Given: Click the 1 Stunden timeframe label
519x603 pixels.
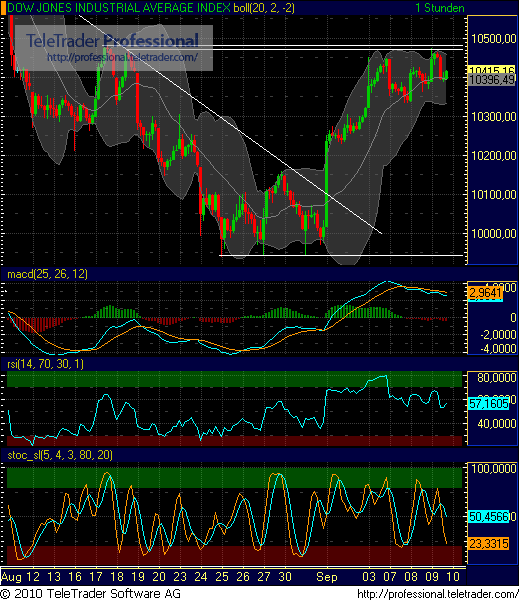Looking at the screenshot, I should (440, 8).
